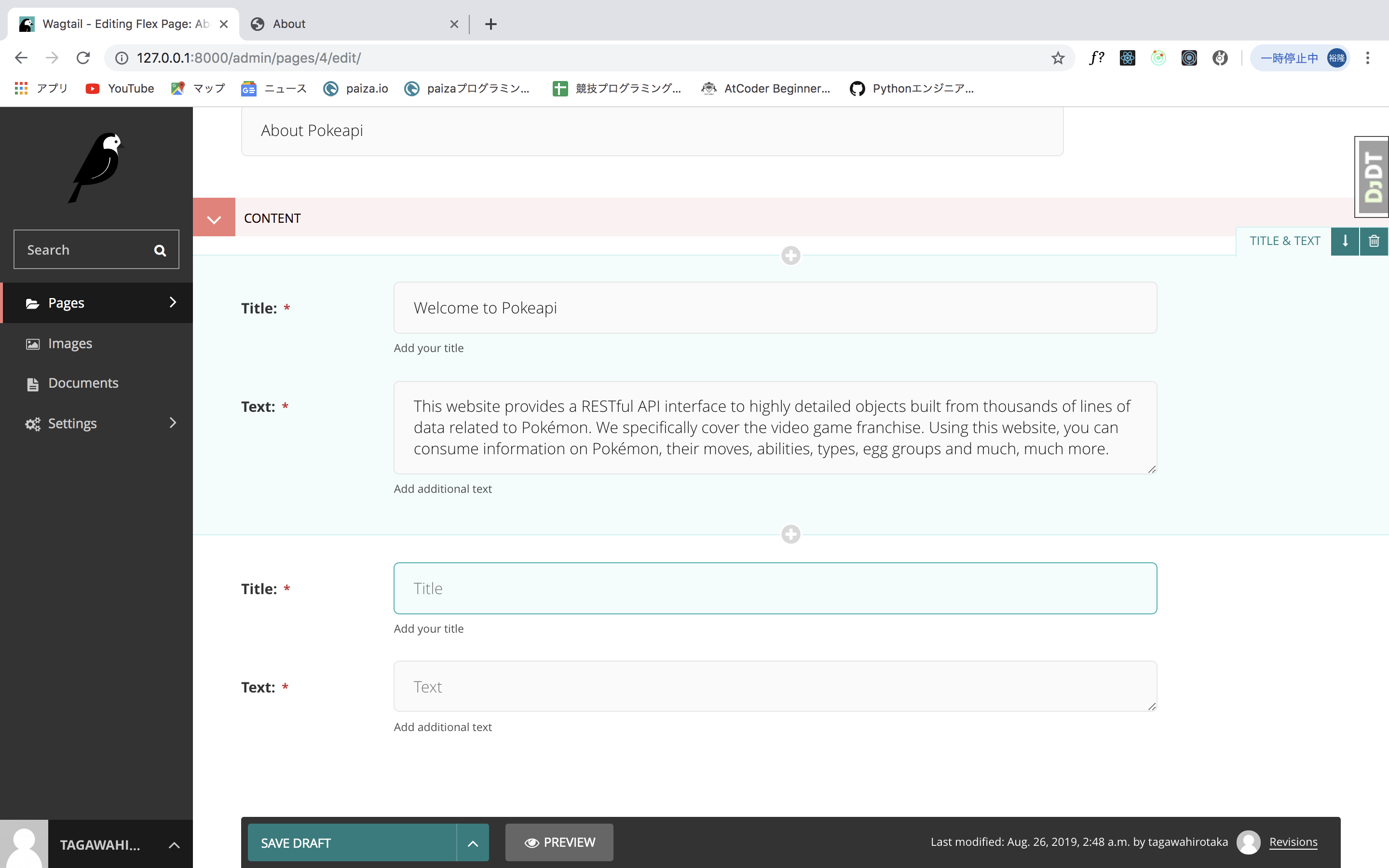
Task: Open the Django Debug Toolbar handle
Action: 1372,177
